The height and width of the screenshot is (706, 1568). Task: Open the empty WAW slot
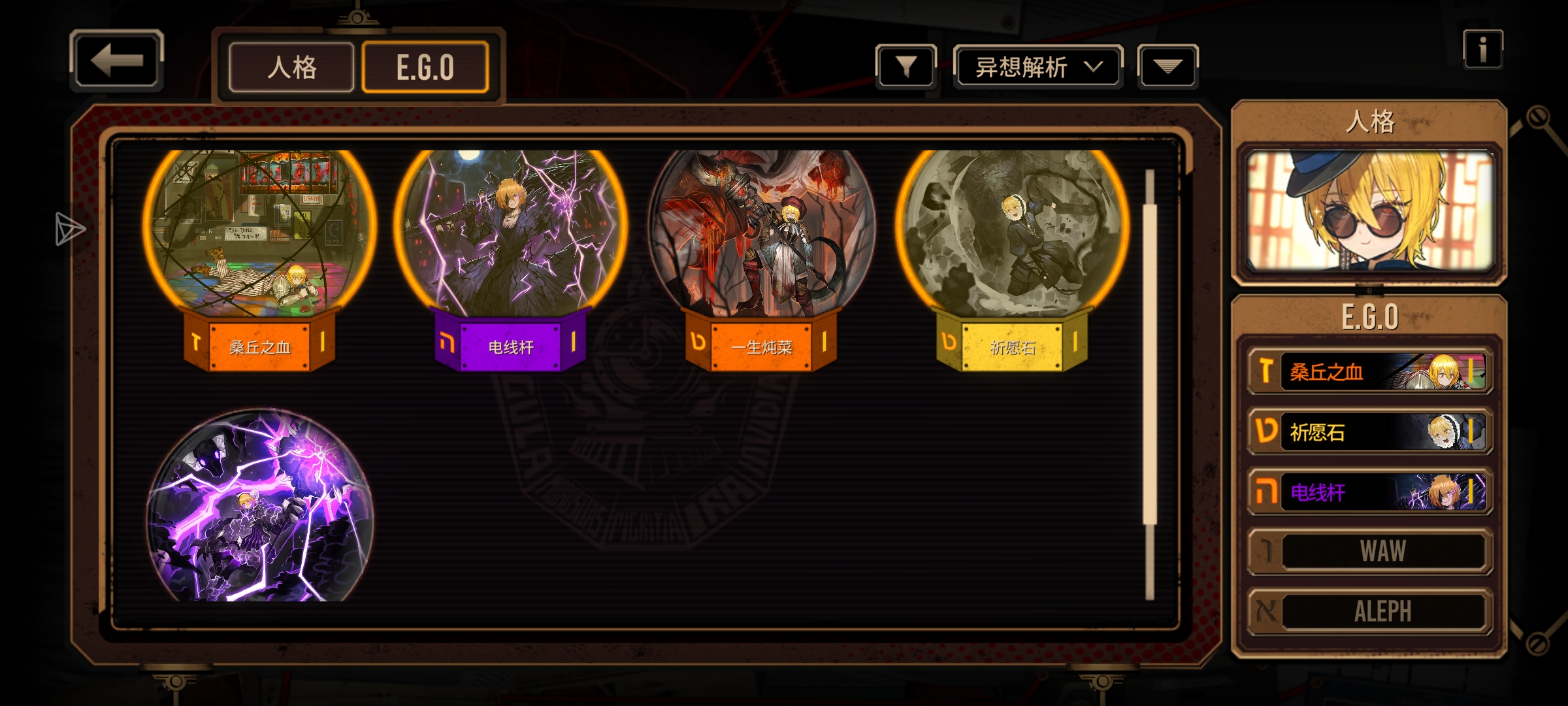point(1370,551)
